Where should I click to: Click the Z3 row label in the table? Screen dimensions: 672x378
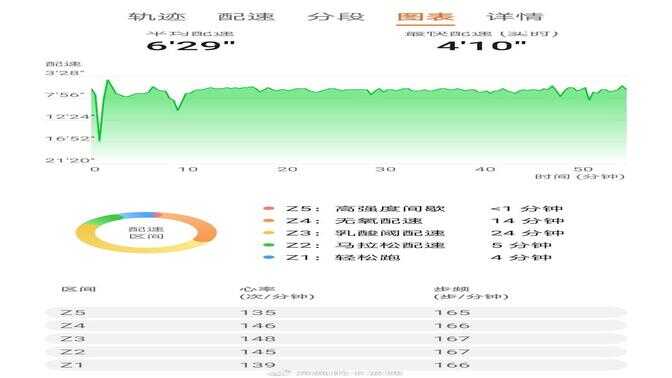tap(72, 339)
